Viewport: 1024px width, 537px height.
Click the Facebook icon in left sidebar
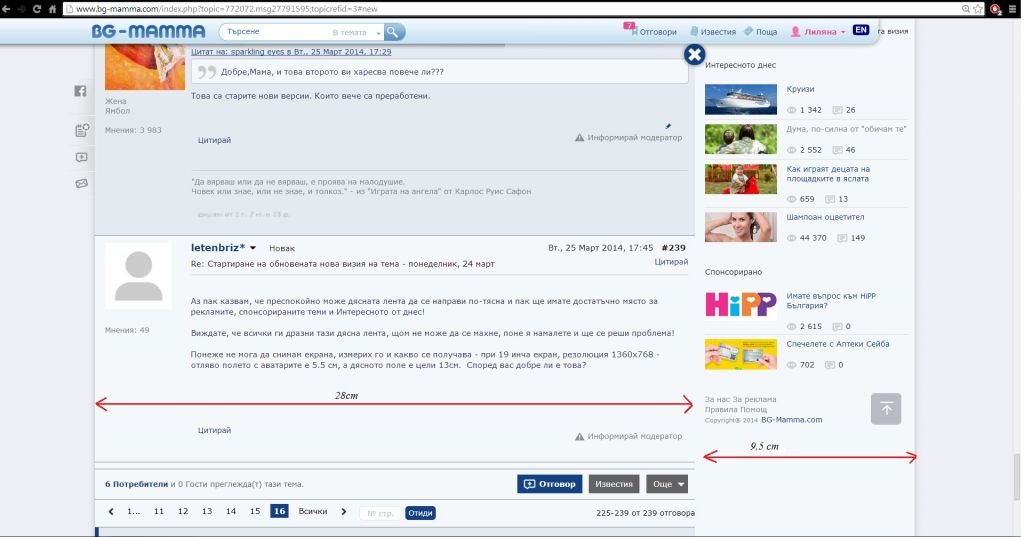point(80,91)
